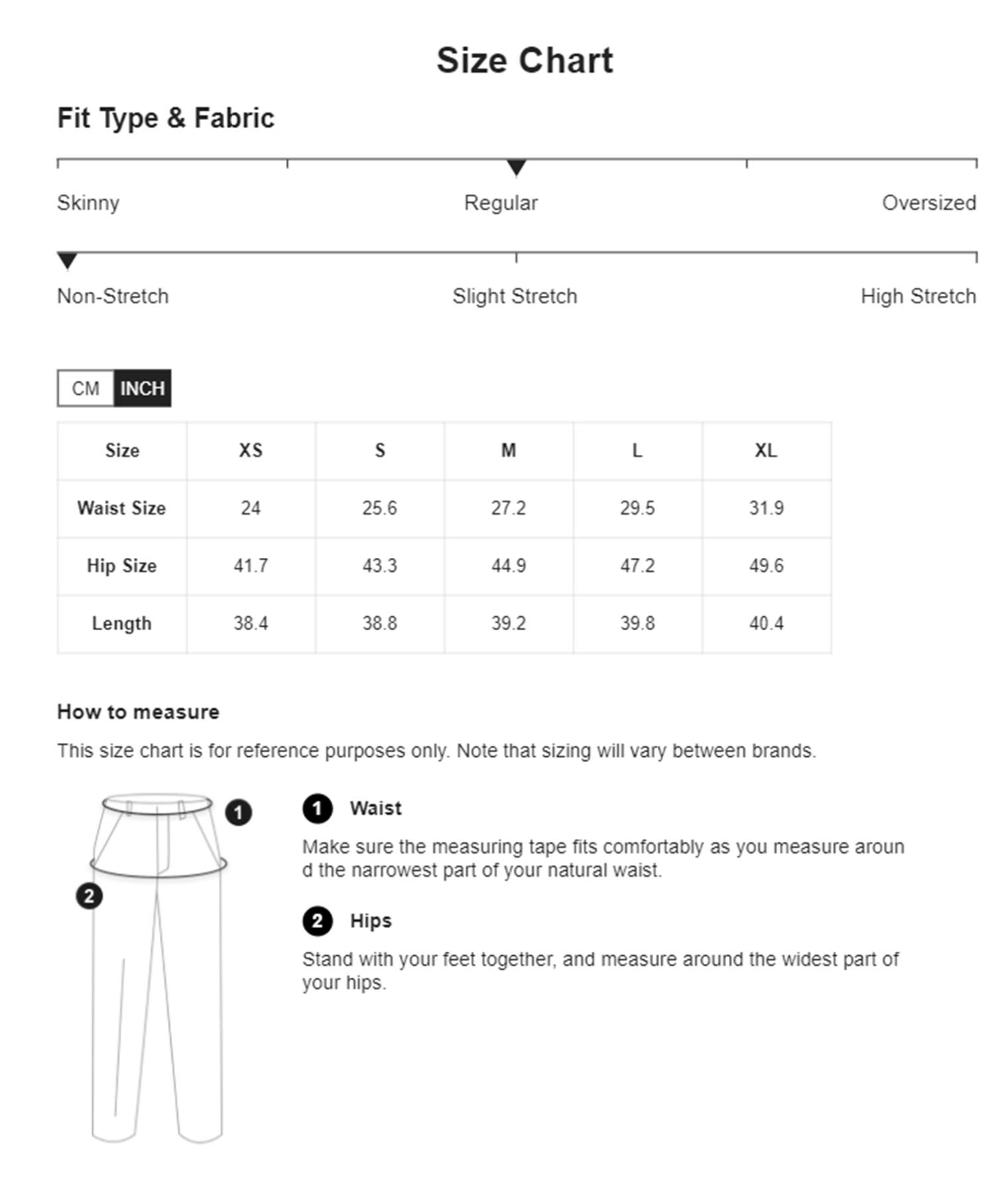Click the Length row label

click(121, 624)
